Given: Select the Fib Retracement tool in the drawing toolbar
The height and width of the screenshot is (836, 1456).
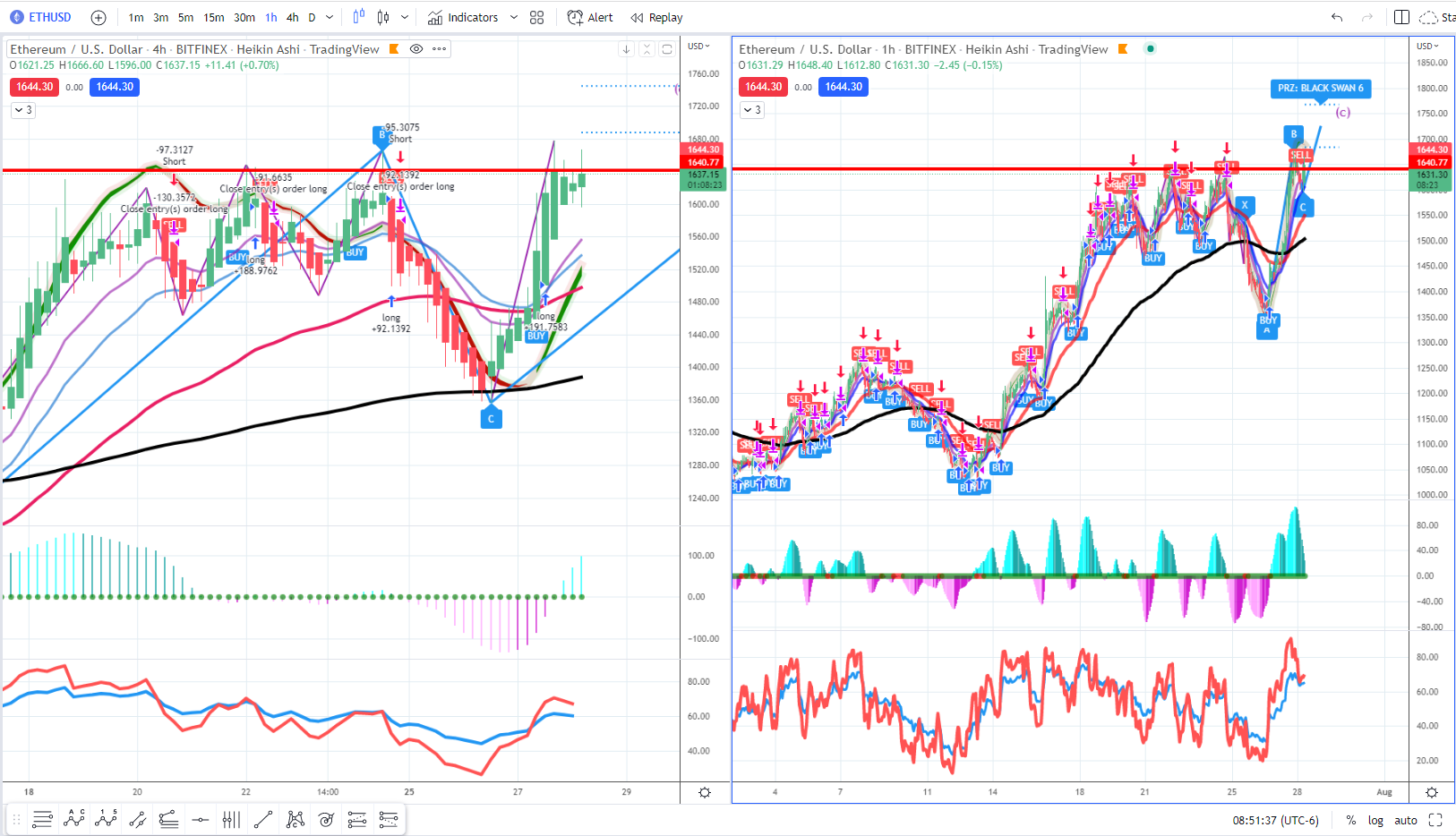Looking at the screenshot, I should [x=42, y=819].
